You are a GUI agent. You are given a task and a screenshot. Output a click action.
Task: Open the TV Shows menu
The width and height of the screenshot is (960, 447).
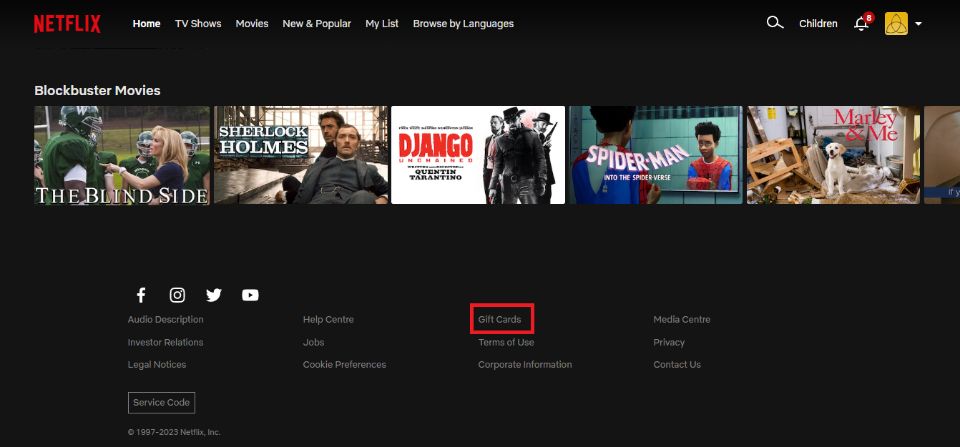(198, 23)
